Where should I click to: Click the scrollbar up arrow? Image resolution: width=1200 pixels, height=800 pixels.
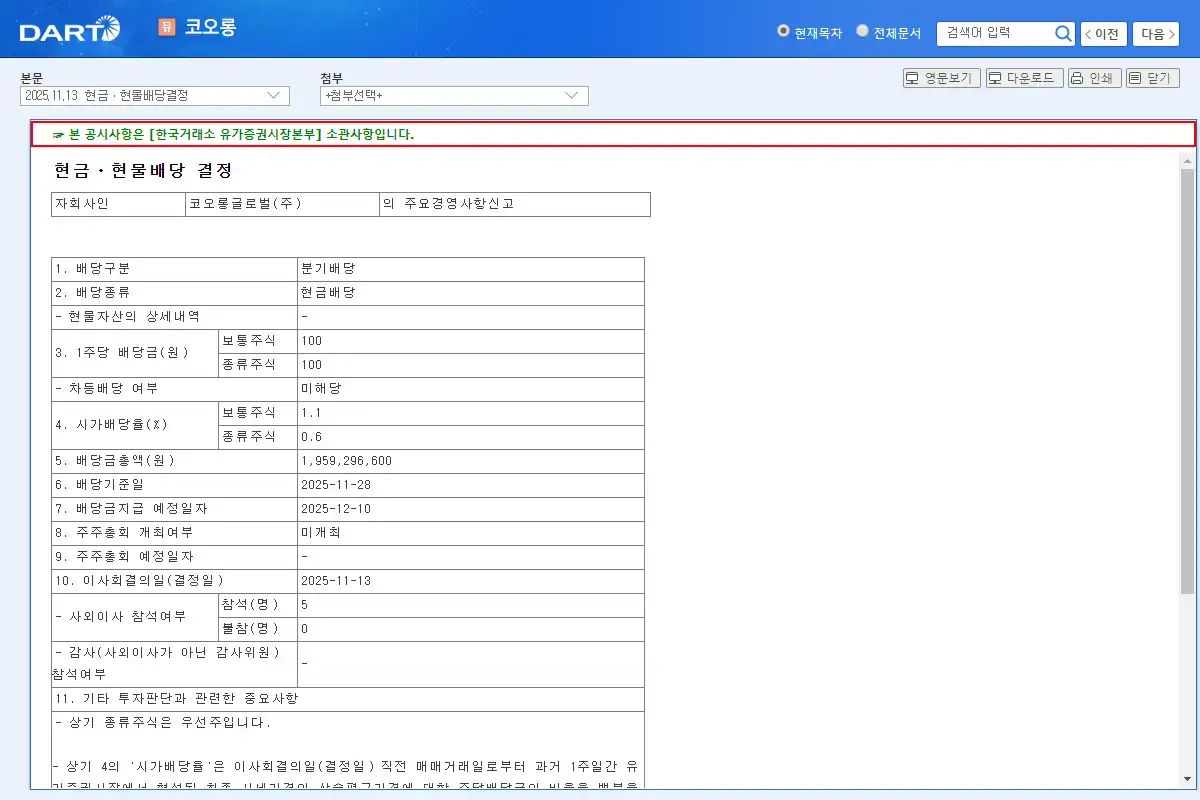(x=1187, y=161)
